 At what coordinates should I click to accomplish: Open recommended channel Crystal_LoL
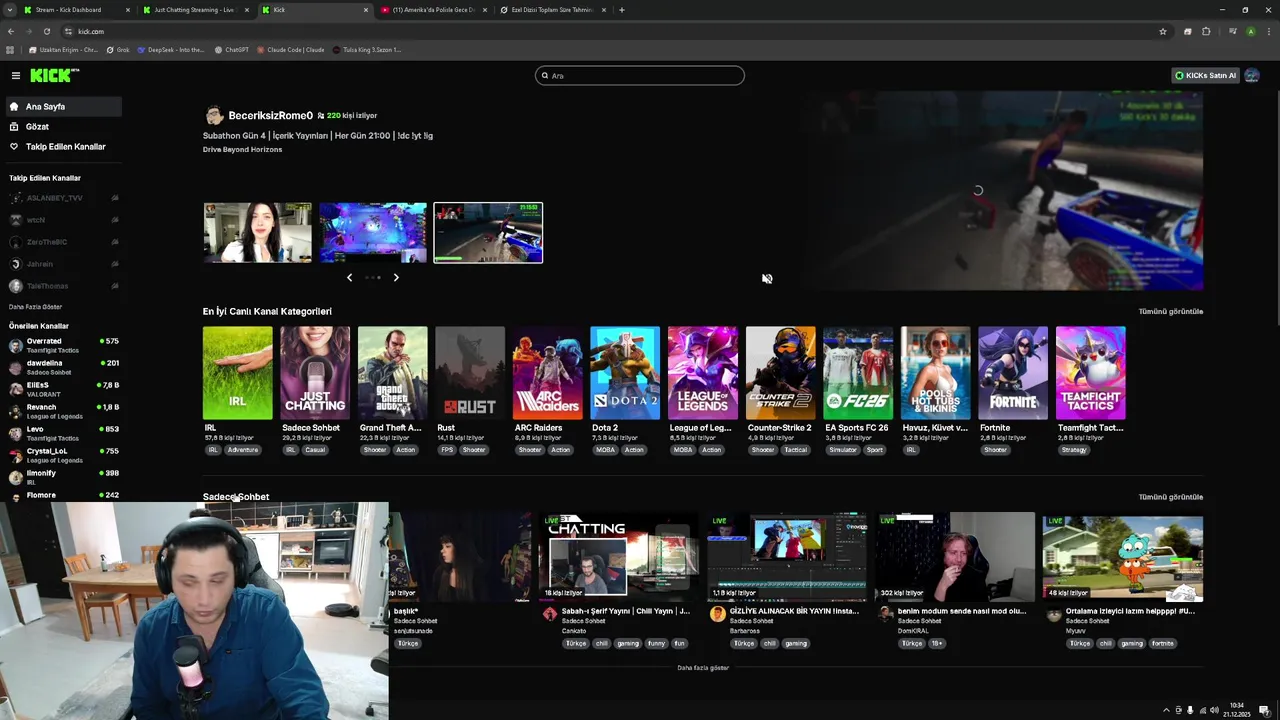tap(62, 455)
